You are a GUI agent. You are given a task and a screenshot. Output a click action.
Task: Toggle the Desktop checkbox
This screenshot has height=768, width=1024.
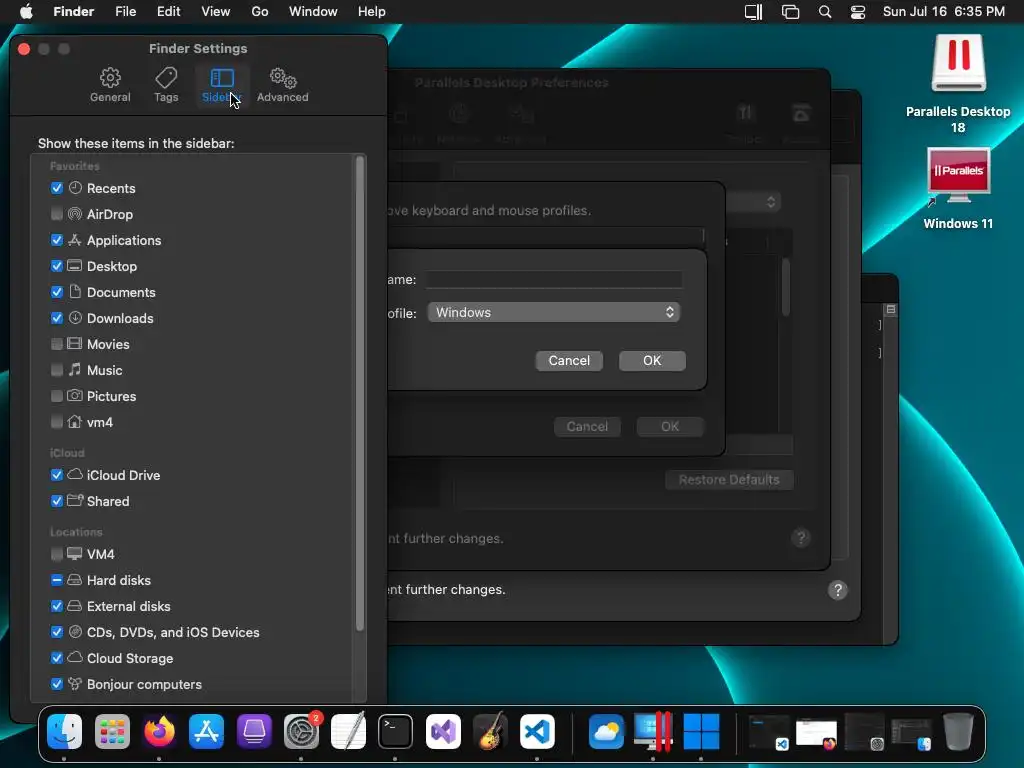point(57,266)
